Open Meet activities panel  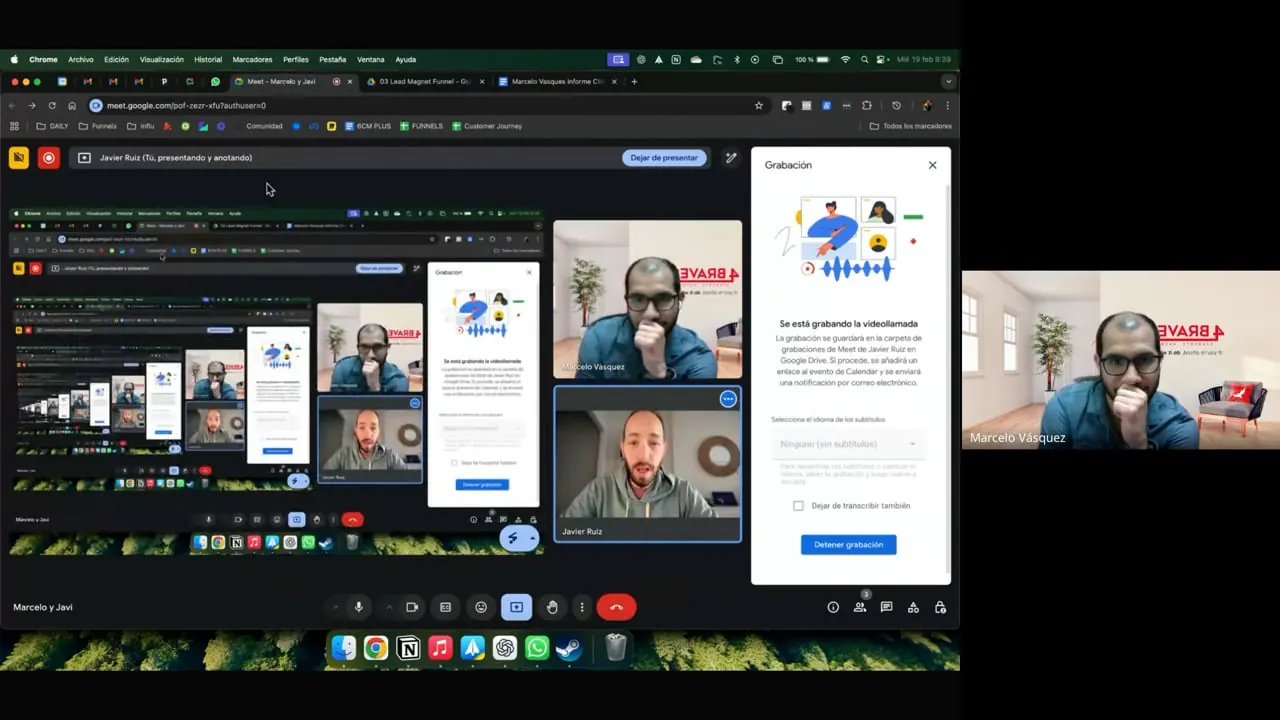pyautogui.click(x=913, y=607)
